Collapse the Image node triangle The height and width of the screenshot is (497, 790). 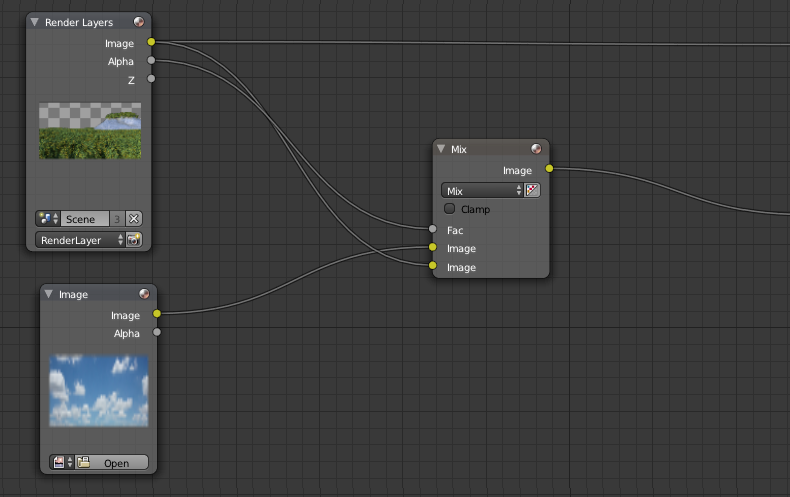tap(48, 294)
